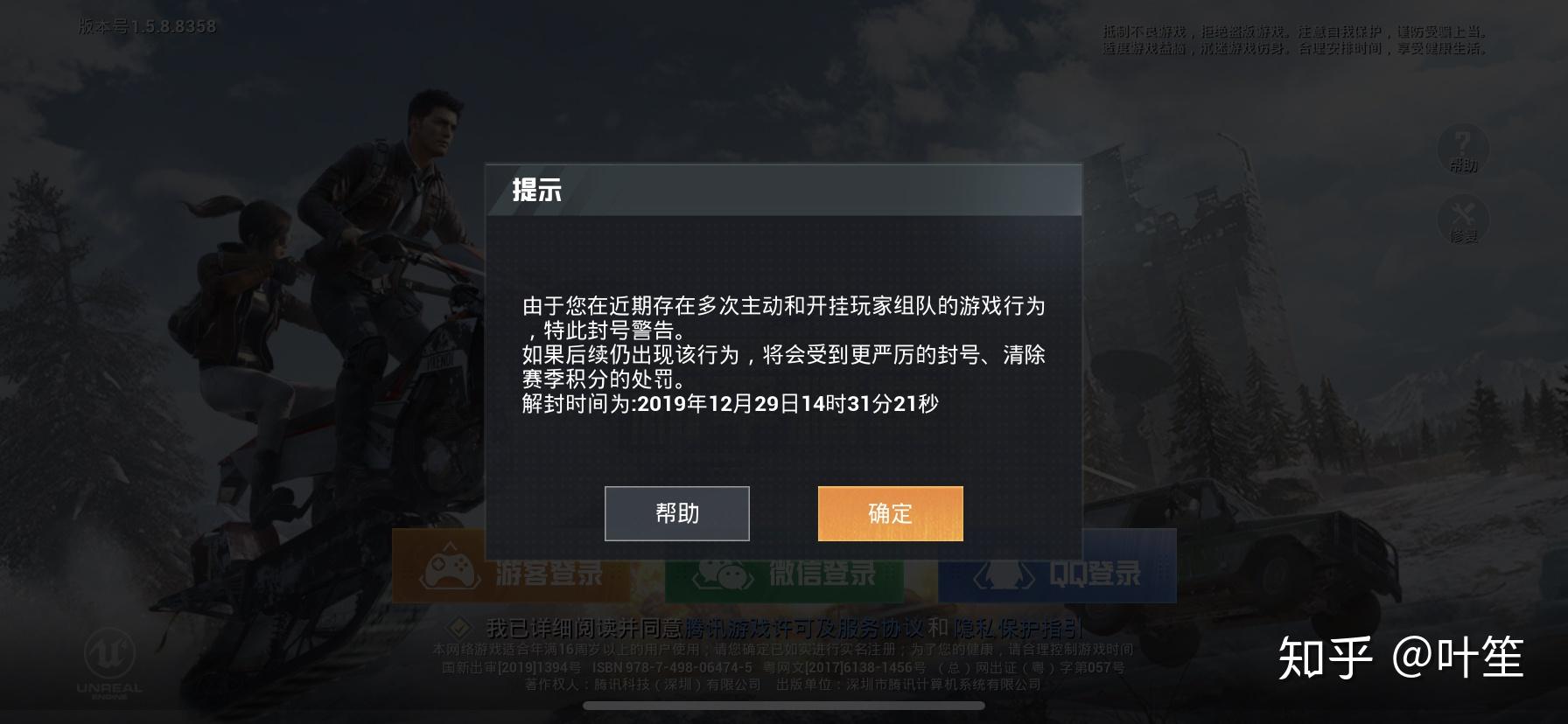Toggle the agreement checkbox before 我已详细阅读
The height and width of the screenshot is (724, 1568).
[458, 627]
